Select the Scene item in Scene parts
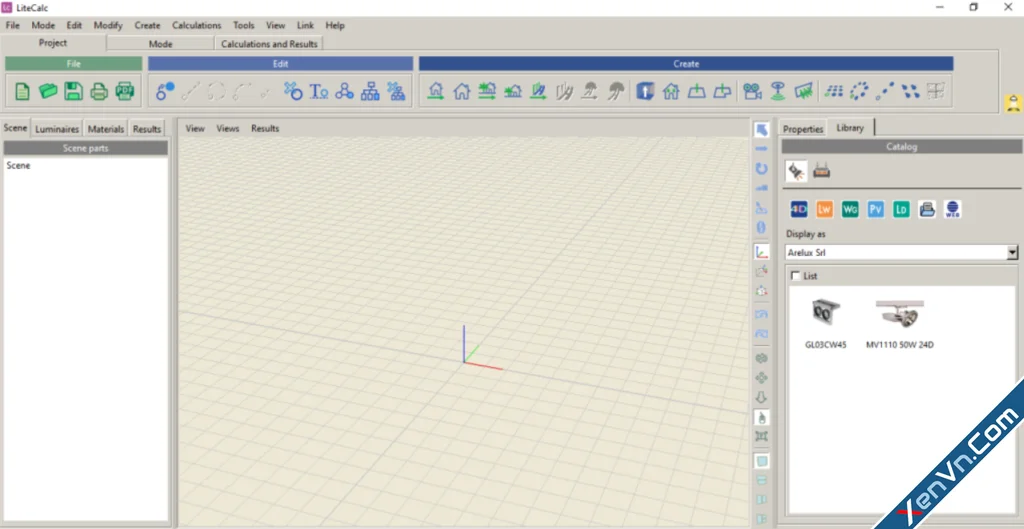 click(x=18, y=166)
